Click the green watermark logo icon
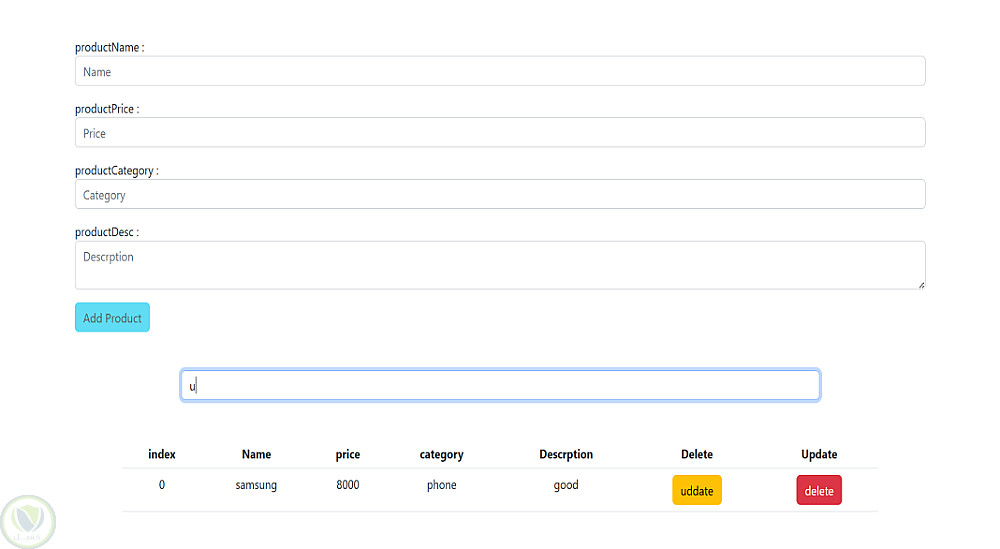Image resolution: width=1000 pixels, height=549 pixels. 28,521
